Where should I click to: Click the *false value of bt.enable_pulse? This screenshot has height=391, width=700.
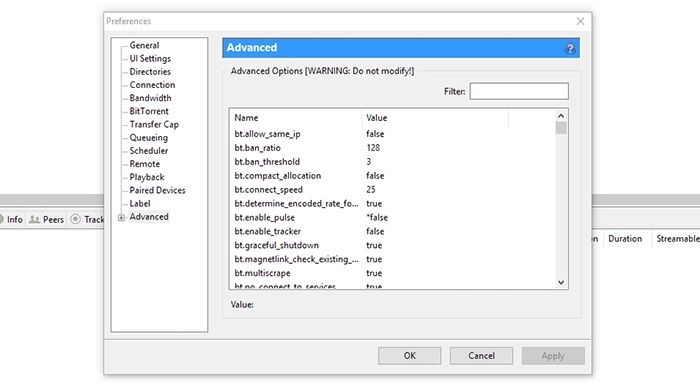coord(377,217)
